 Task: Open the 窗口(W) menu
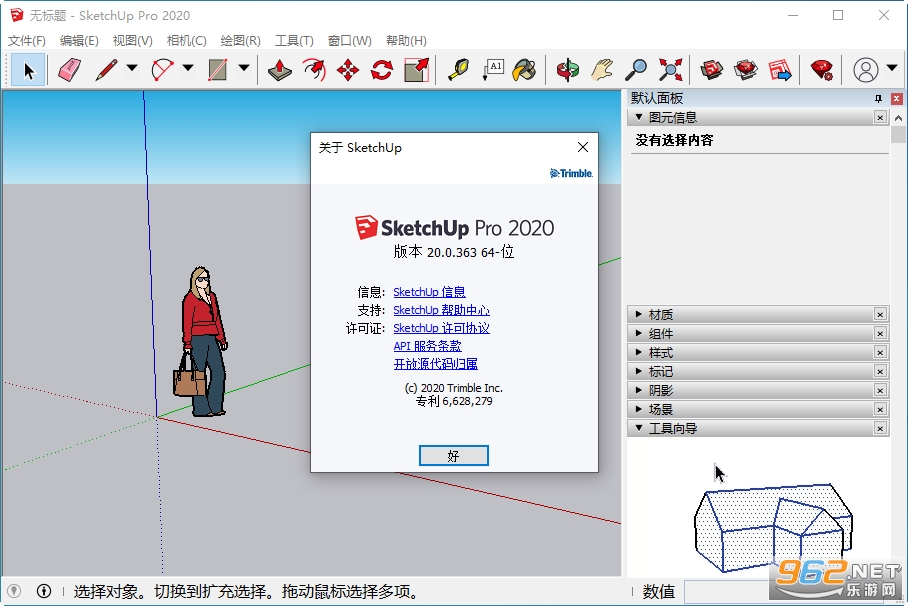tap(350, 41)
